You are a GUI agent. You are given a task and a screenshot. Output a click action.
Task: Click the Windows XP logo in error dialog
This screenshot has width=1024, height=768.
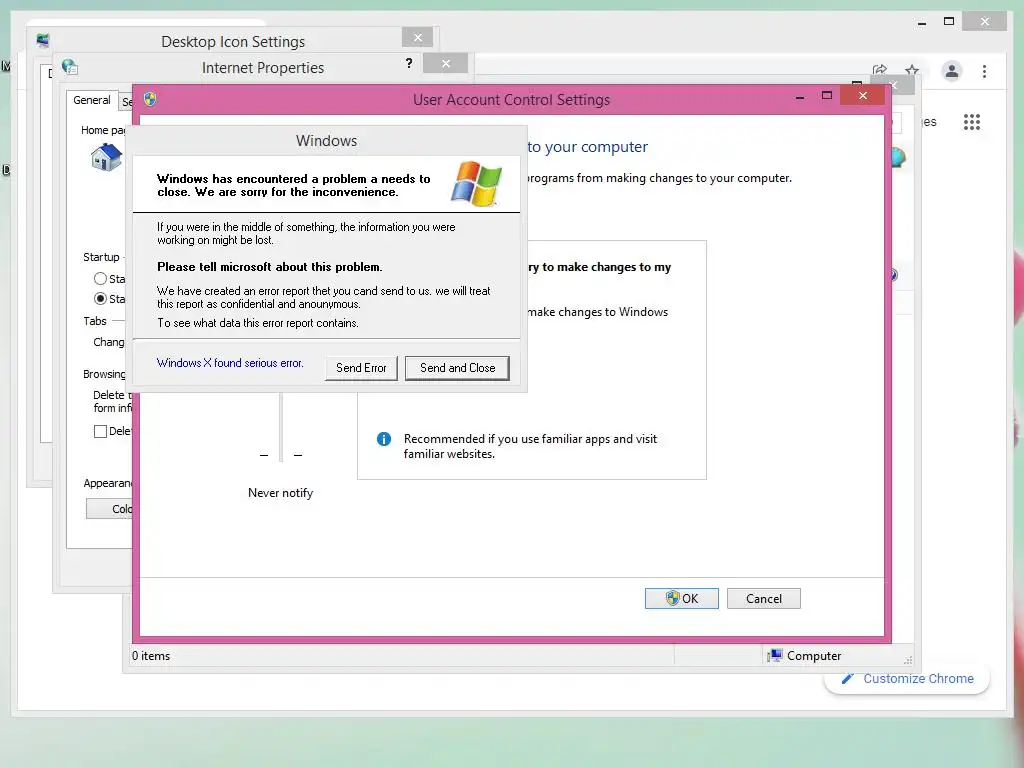(477, 184)
